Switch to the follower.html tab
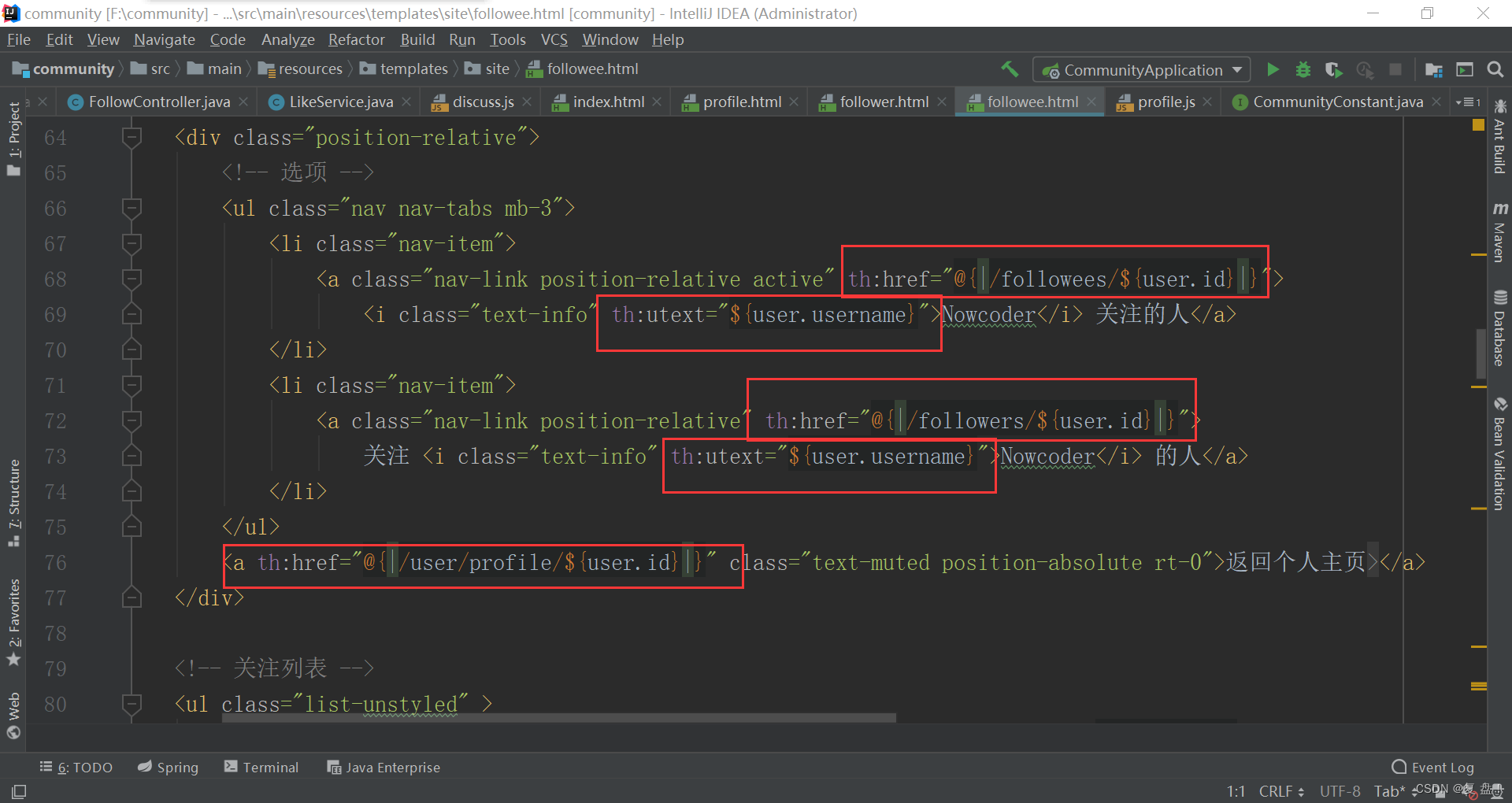This screenshot has width=1512, height=803. click(x=884, y=102)
